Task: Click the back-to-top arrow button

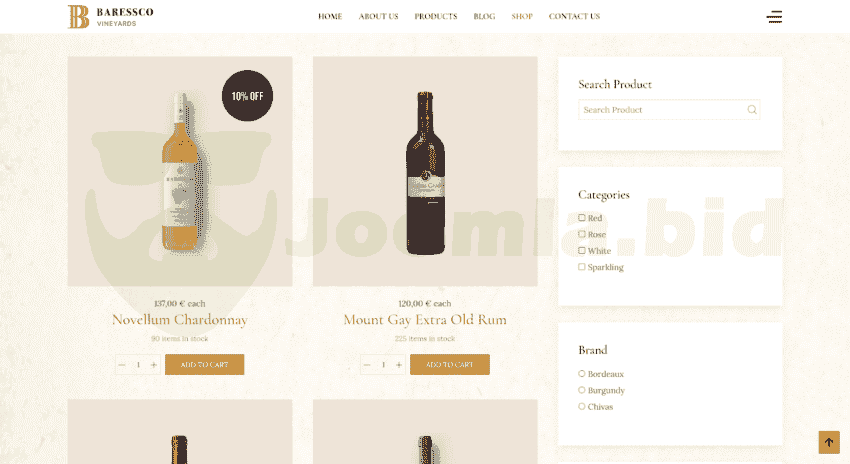Action: pyautogui.click(x=829, y=442)
